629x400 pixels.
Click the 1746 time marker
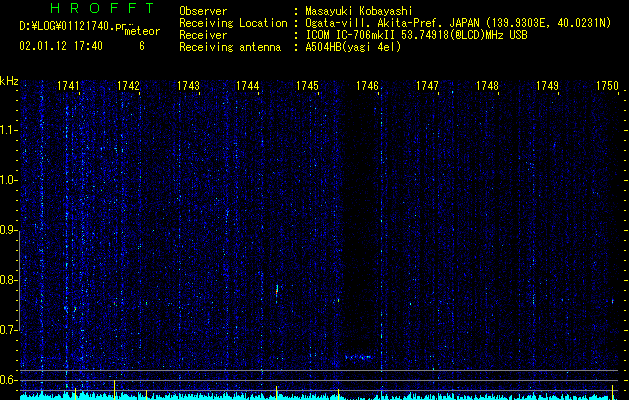coord(367,85)
